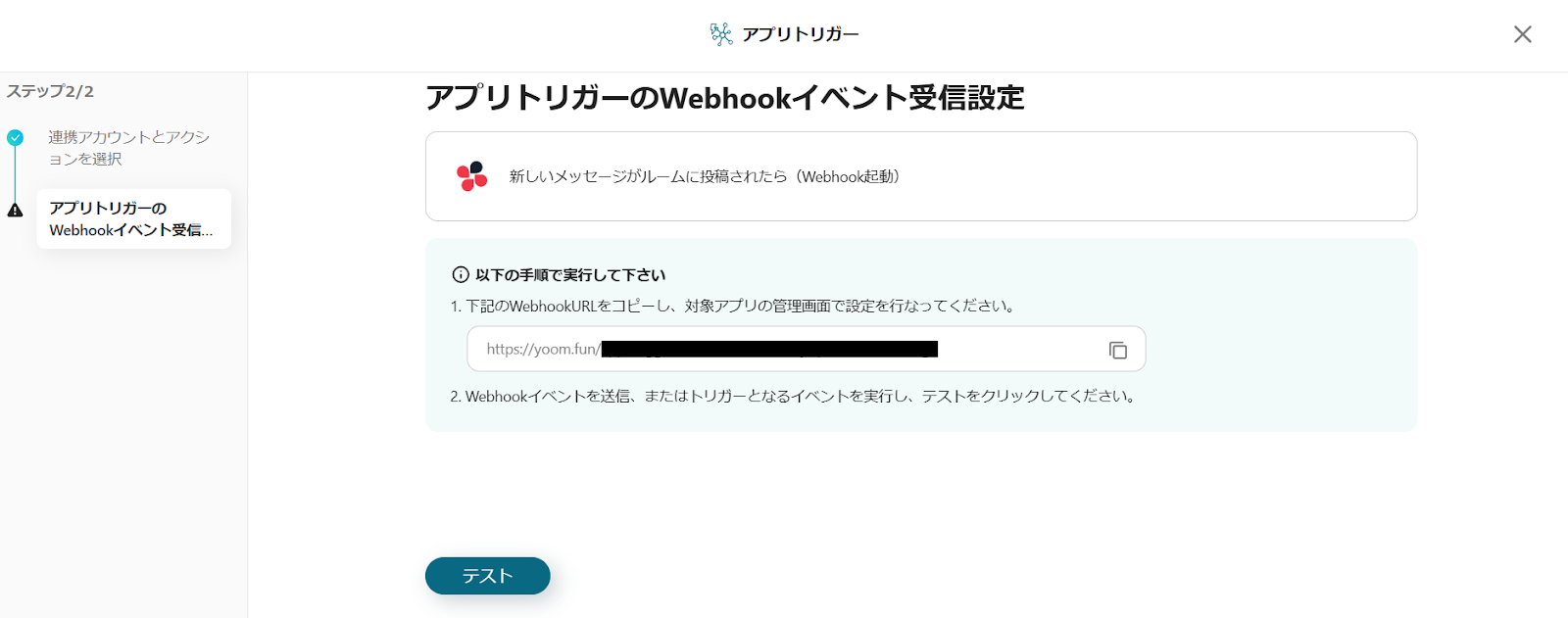Image resolution: width=1568 pixels, height=618 pixels.
Task: Click the テスト button
Action: 487,576
